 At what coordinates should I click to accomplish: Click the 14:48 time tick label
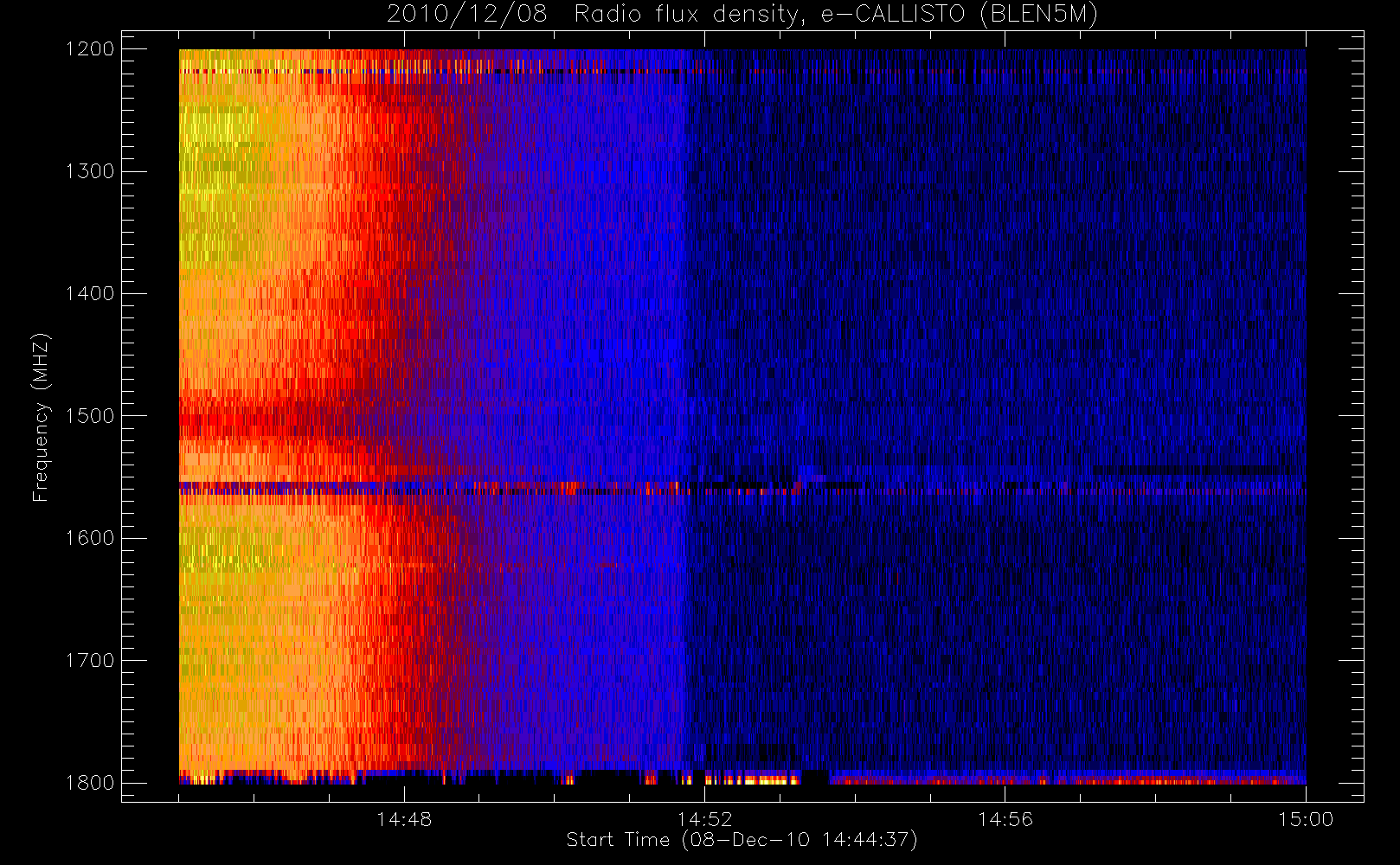click(x=404, y=819)
